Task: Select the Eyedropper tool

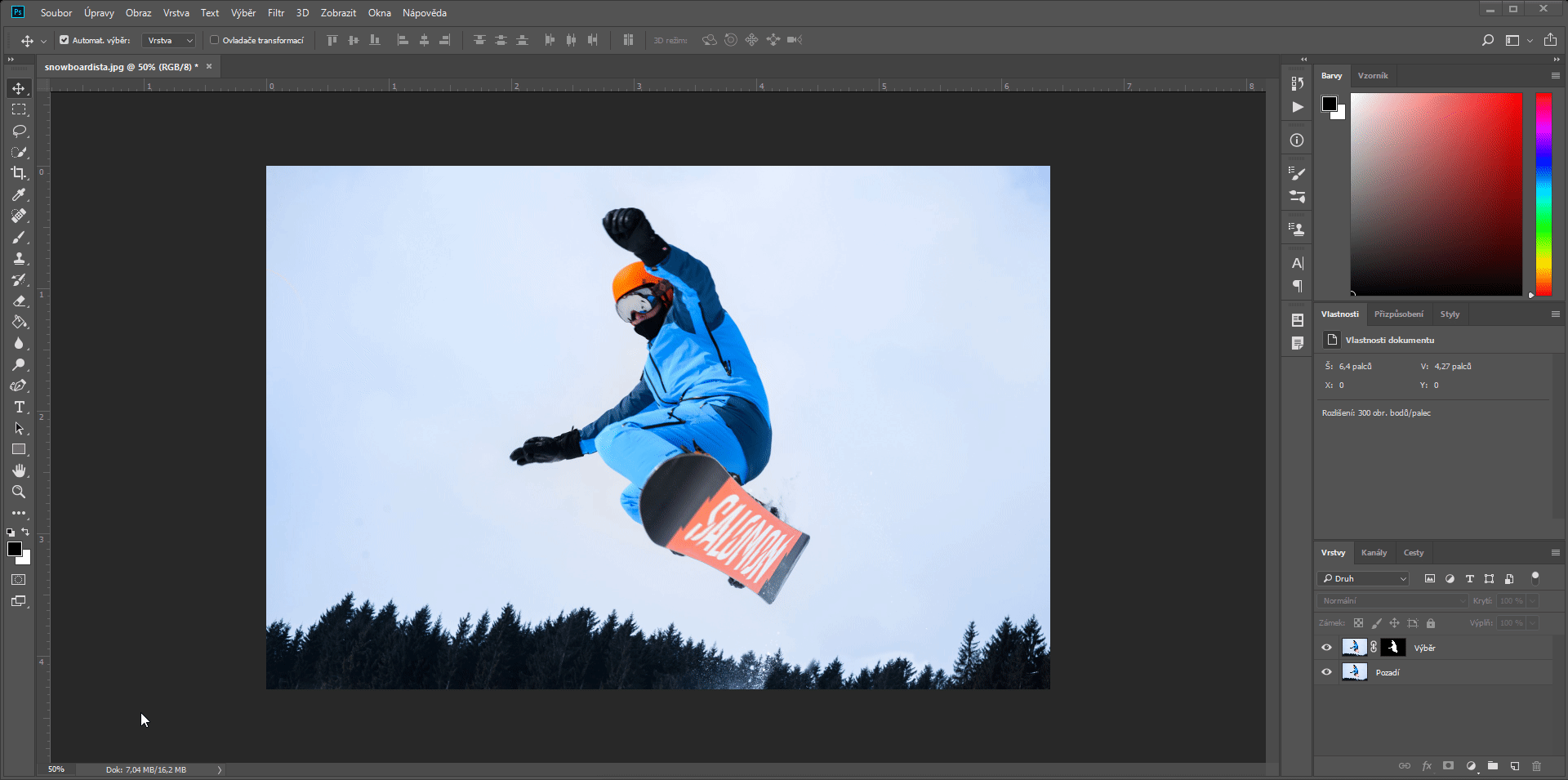Action: [x=18, y=194]
